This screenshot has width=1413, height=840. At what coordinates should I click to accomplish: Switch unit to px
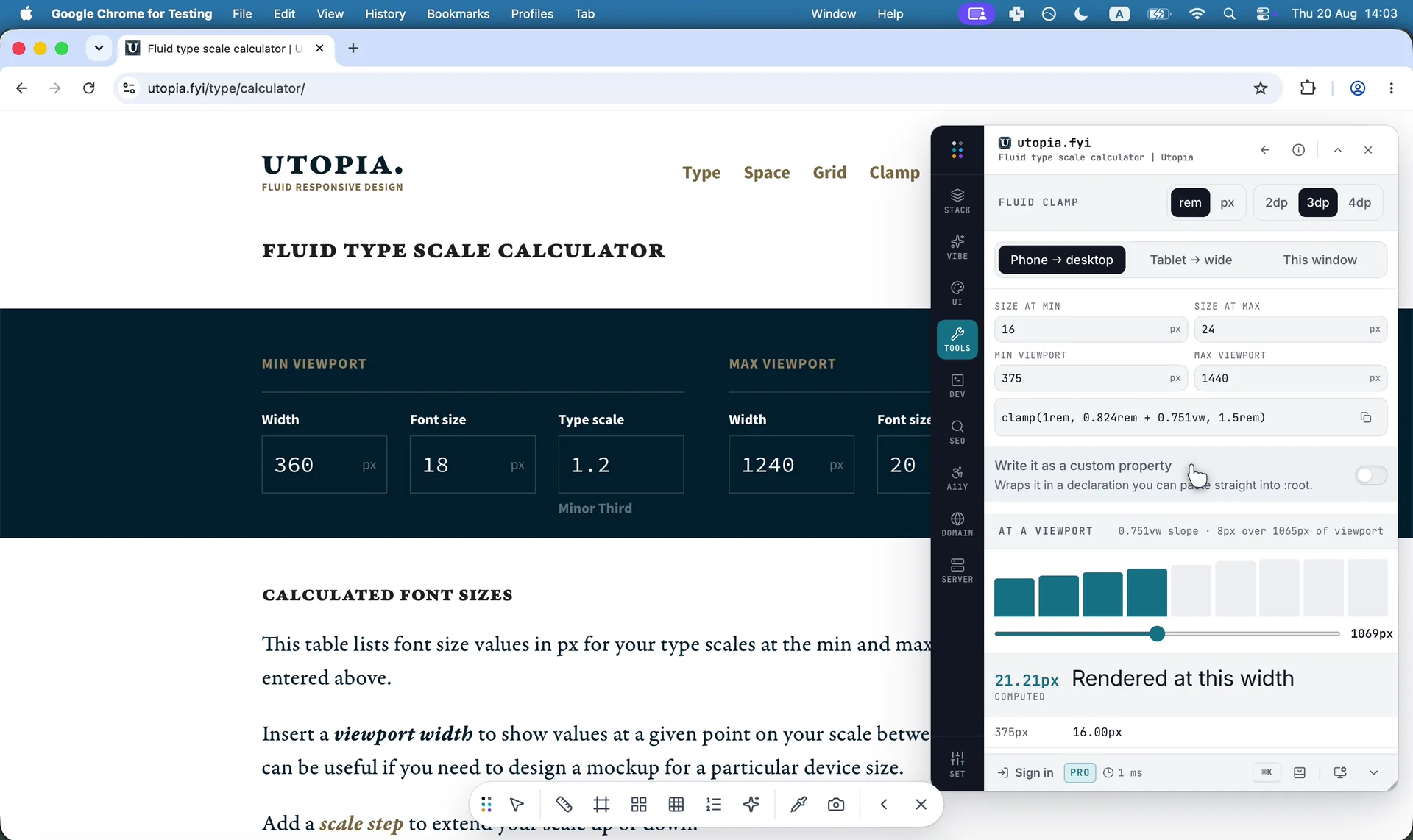coord(1228,202)
